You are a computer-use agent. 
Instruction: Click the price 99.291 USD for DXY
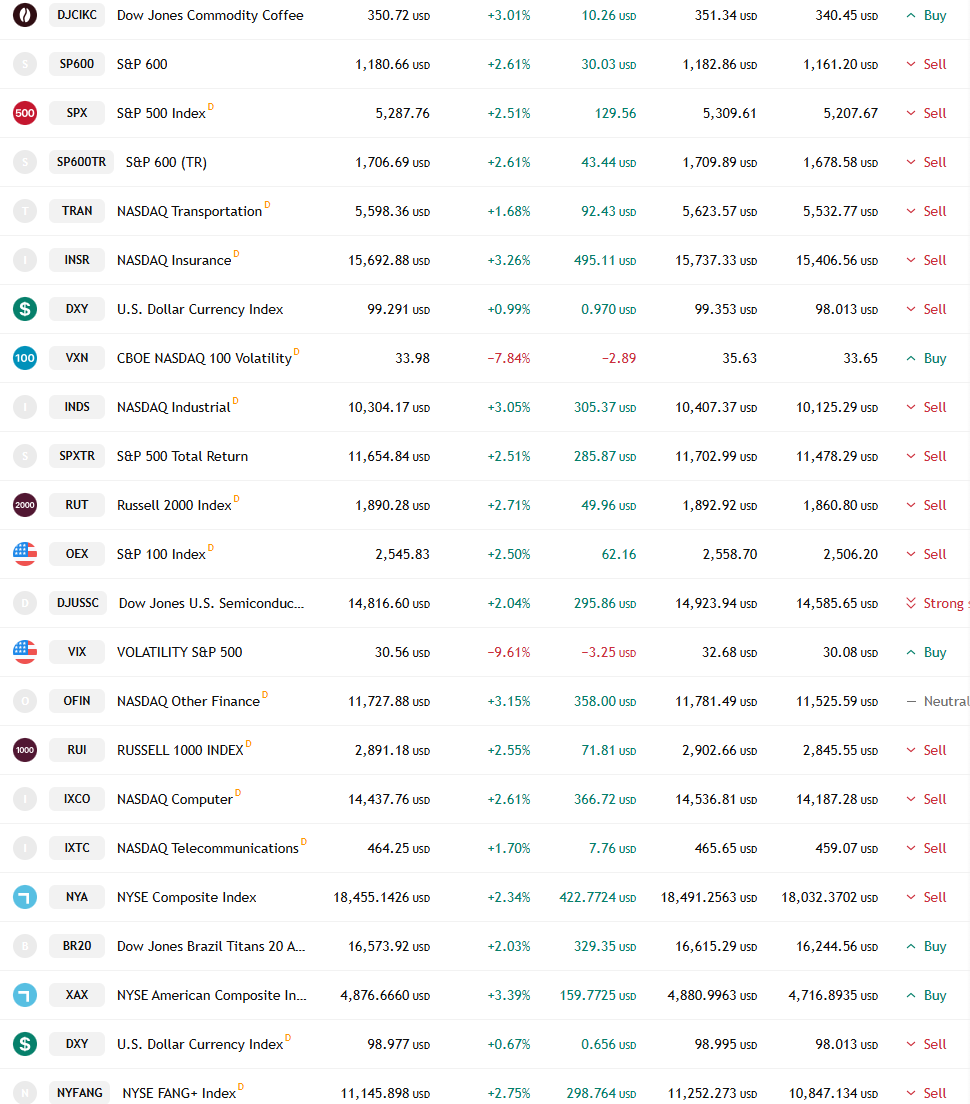click(x=398, y=309)
